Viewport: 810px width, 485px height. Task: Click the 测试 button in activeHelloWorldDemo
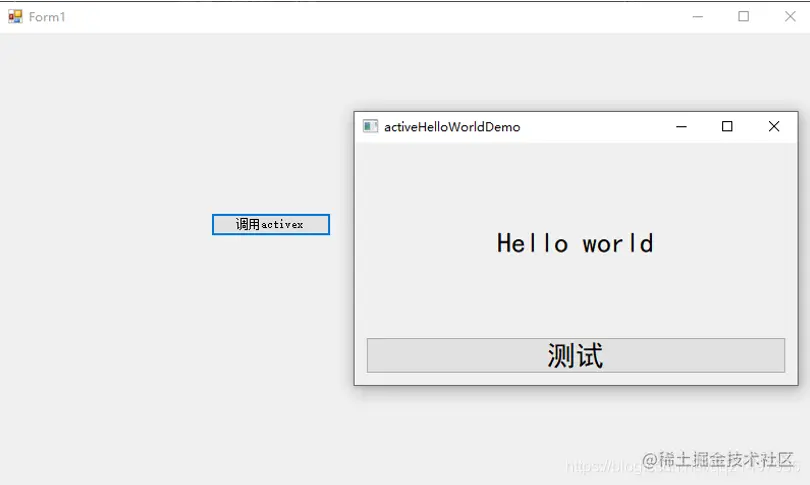pyautogui.click(x=575, y=355)
